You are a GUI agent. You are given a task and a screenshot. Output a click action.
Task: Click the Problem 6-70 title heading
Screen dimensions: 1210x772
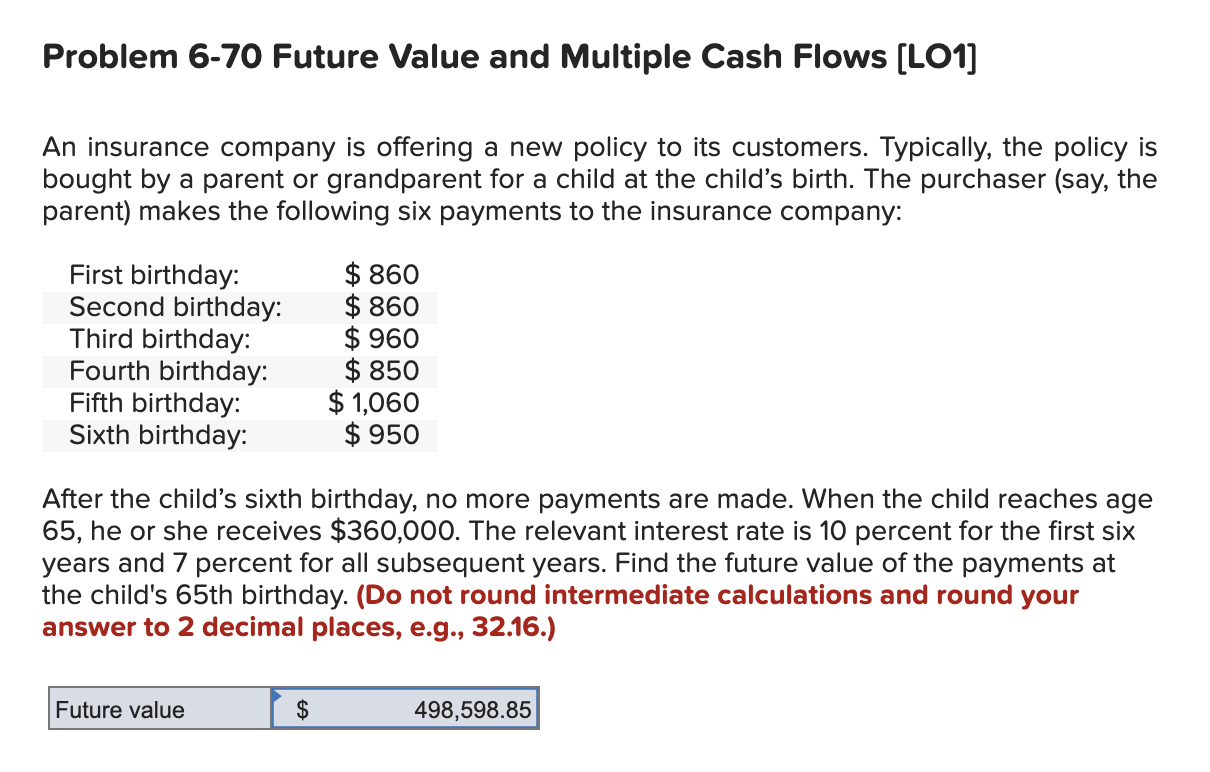tap(400, 57)
